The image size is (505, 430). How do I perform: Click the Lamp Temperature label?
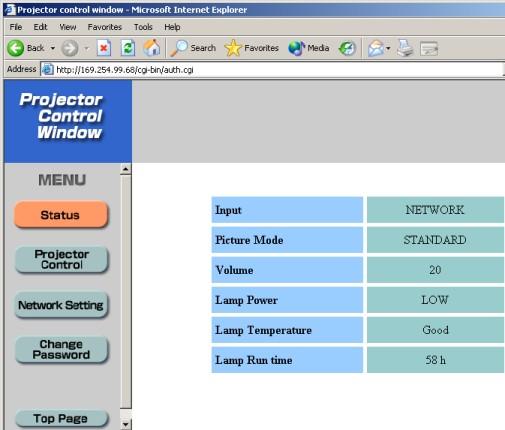pos(264,330)
